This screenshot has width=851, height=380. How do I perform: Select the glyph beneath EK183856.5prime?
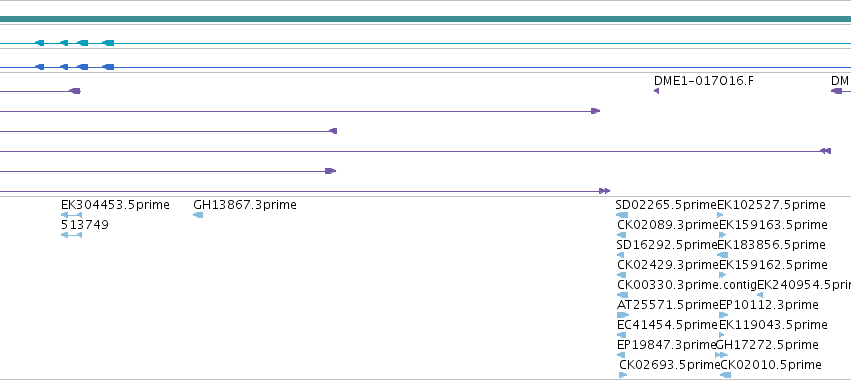pos(723,255)
